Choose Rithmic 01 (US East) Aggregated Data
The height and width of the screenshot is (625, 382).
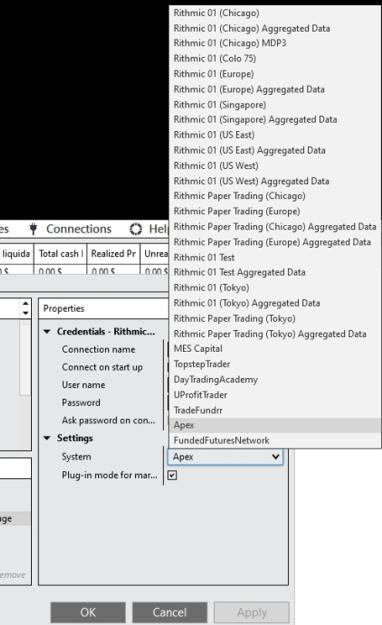[x=274, y=151]
